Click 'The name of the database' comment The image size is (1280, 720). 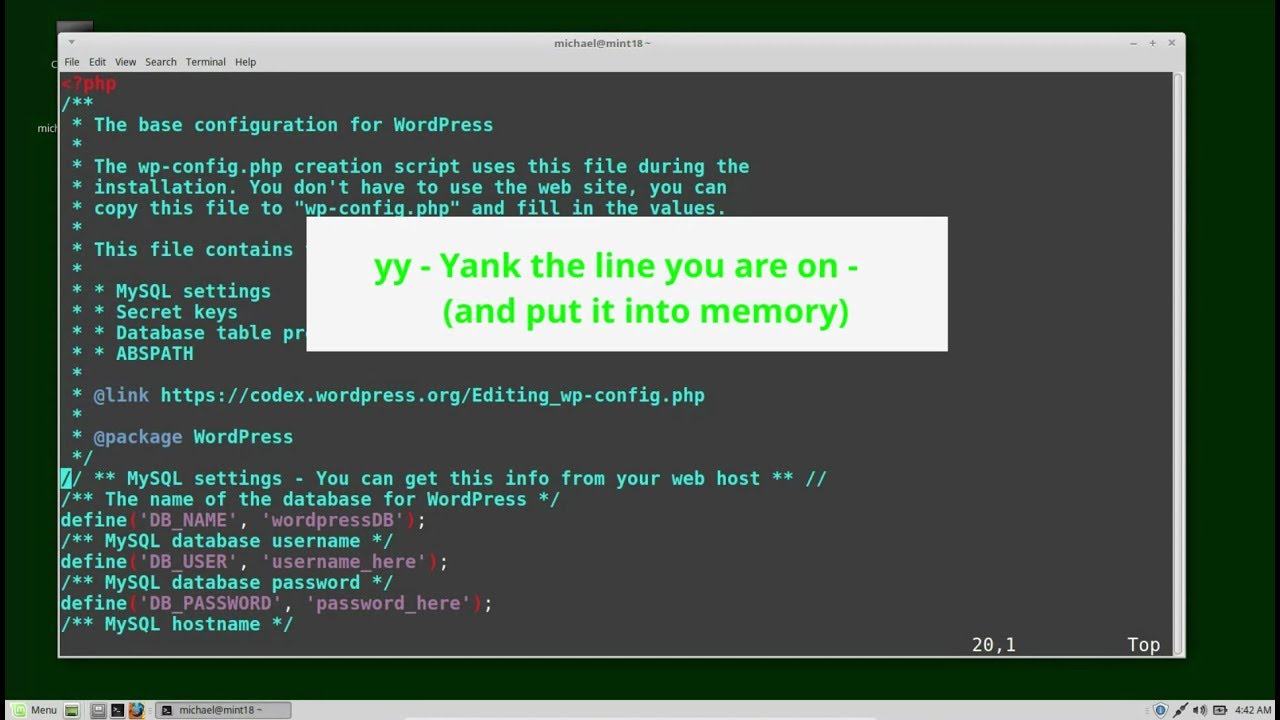[x=310, y=499]
